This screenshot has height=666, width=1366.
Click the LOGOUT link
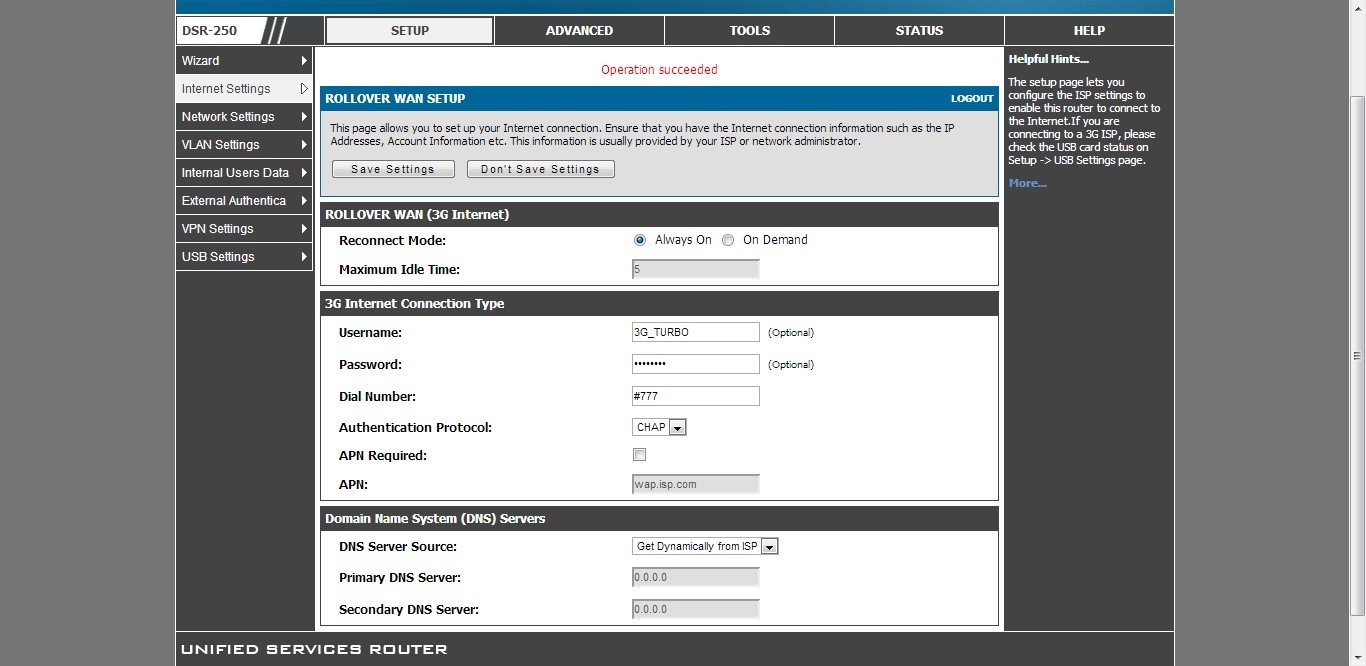click(x=971, y=99)
